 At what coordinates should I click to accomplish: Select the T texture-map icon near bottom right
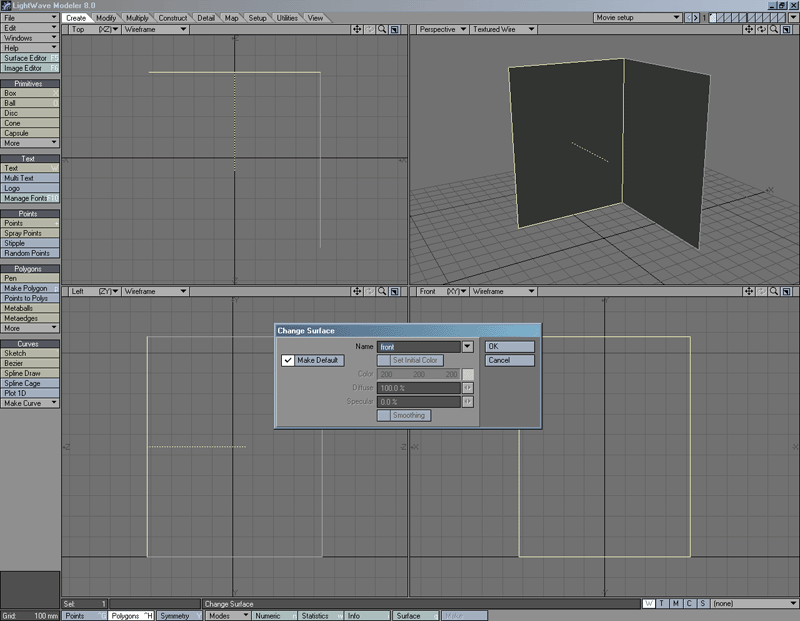click(661, 603)
